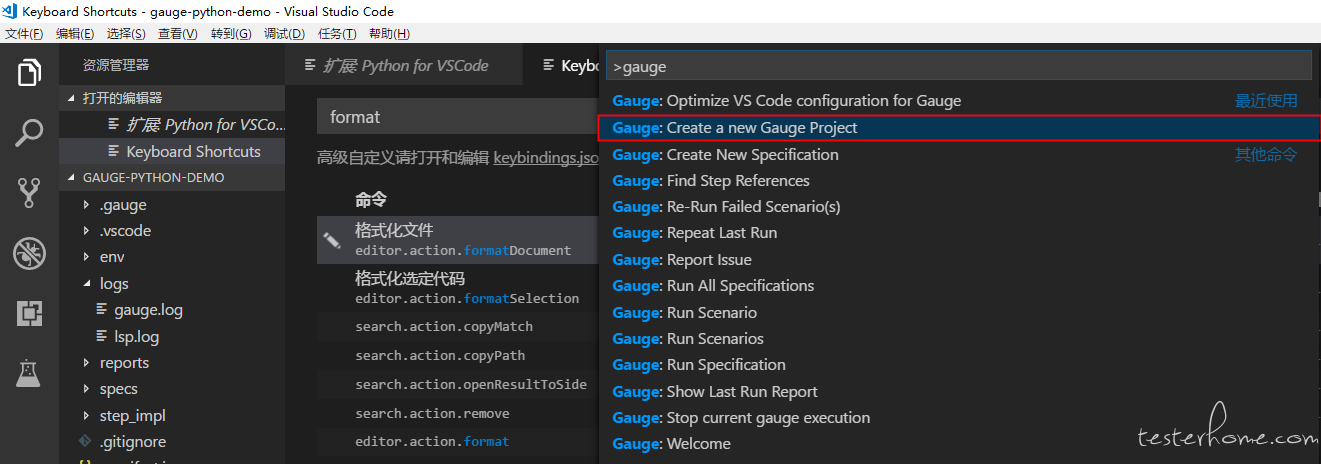Screen dimensions: 1321x464
Task: Open .gitignore in the explorer
Action: [172, 442]
